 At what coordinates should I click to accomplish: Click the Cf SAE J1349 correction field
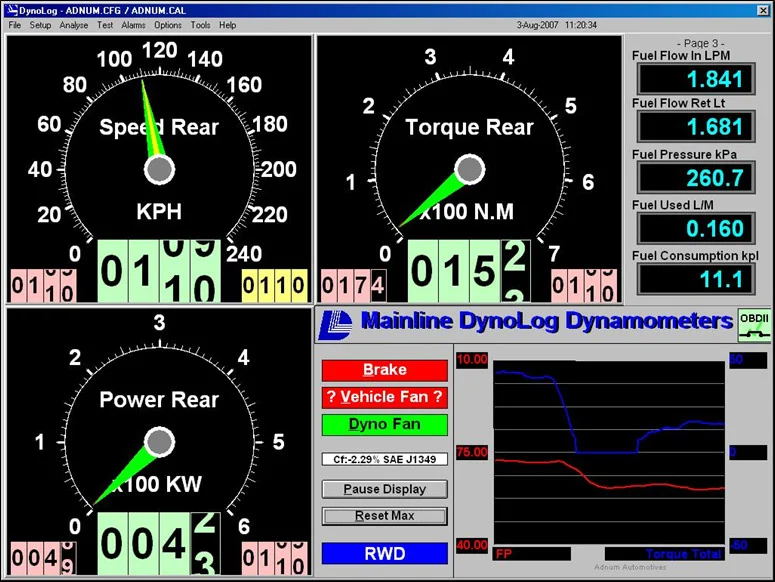385,459
